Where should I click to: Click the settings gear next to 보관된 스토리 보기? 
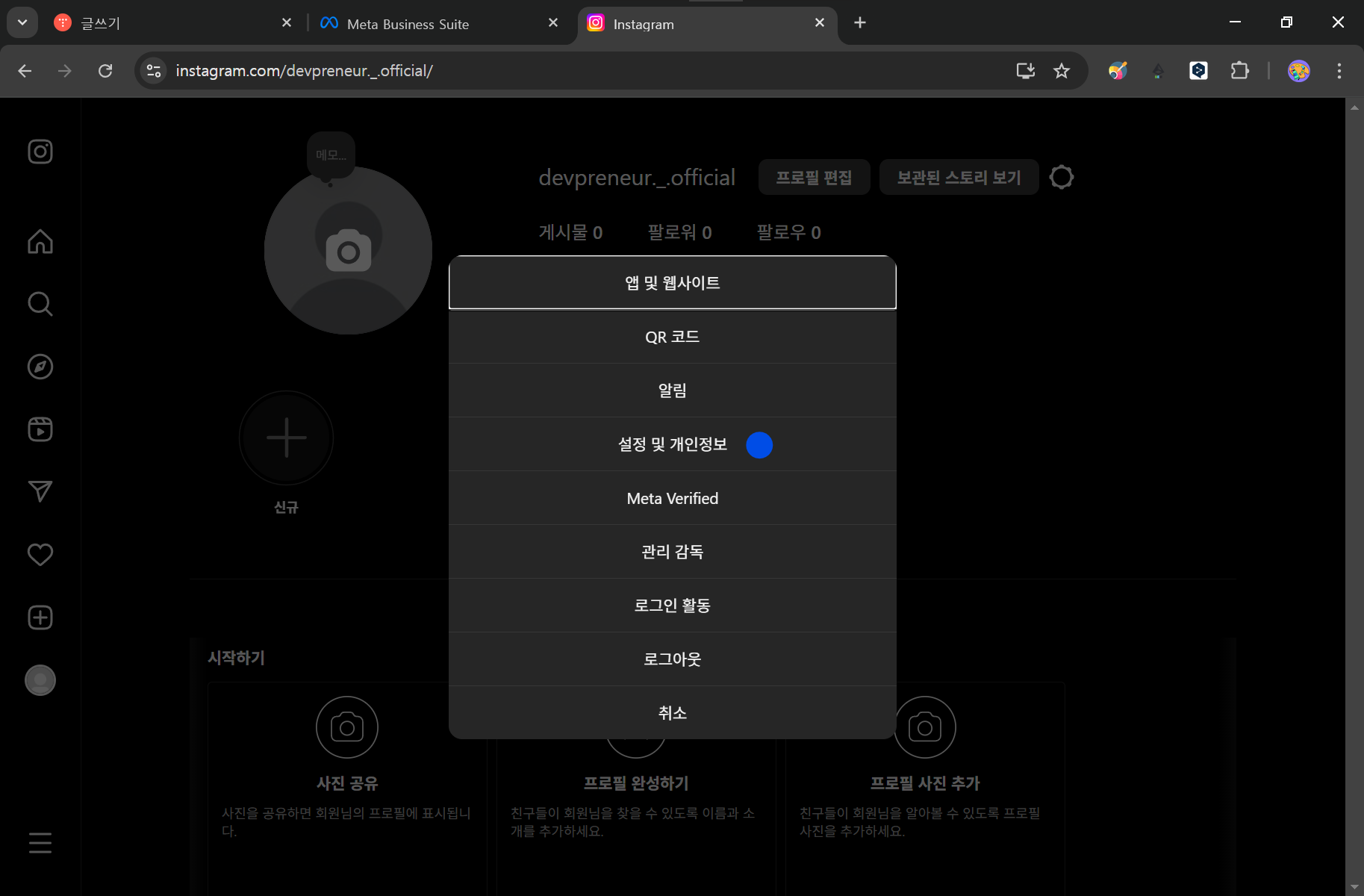[x=1062, y=177]
